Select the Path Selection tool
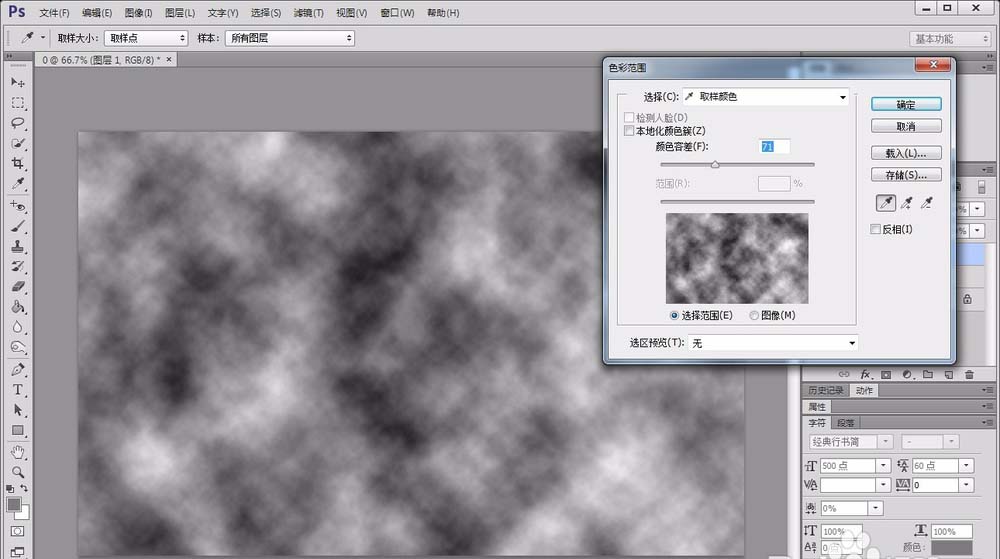The height and width of the screenshot is (559, 1000). pos(18,410)
